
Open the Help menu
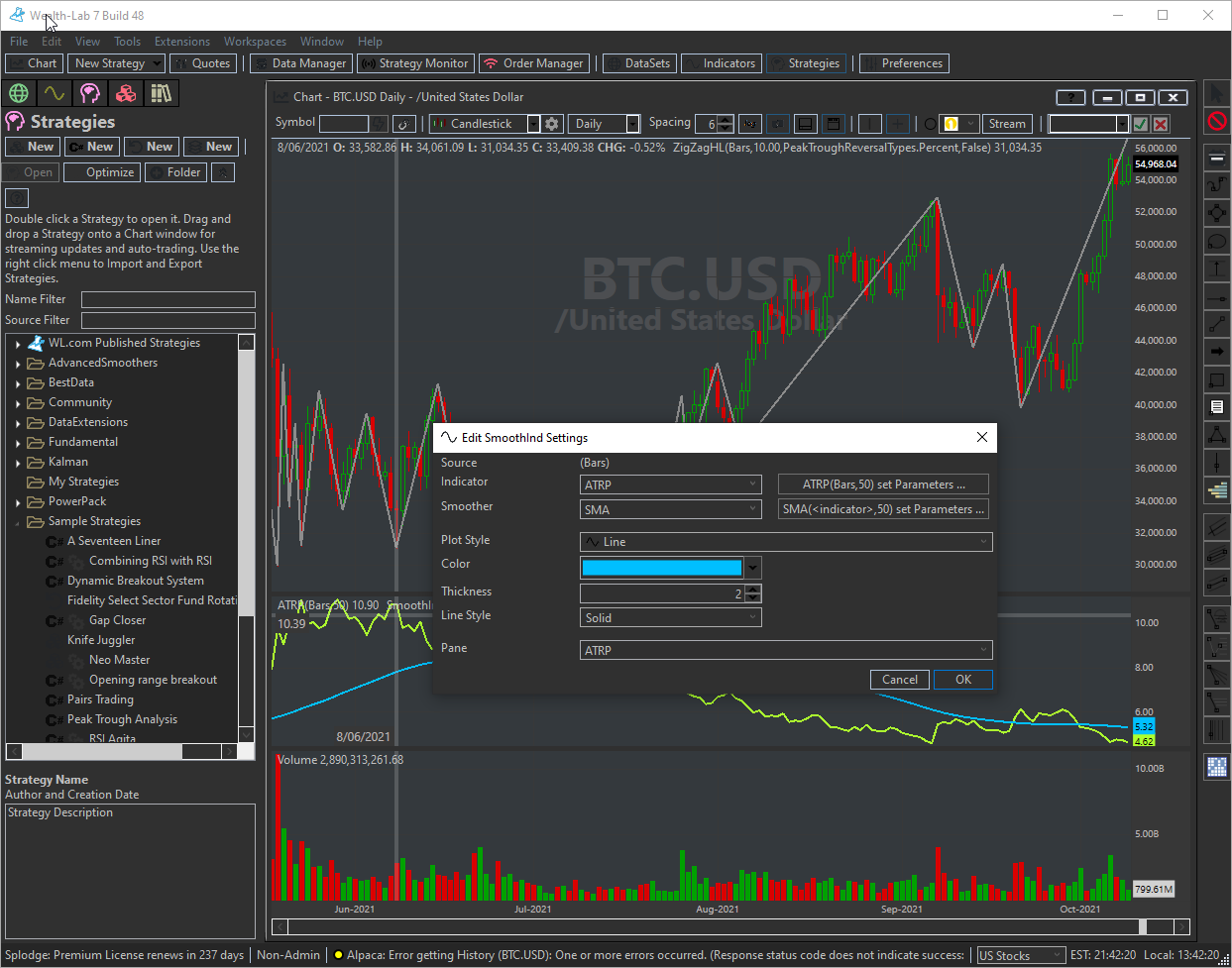pyautogui.click(x=370, y=42)
